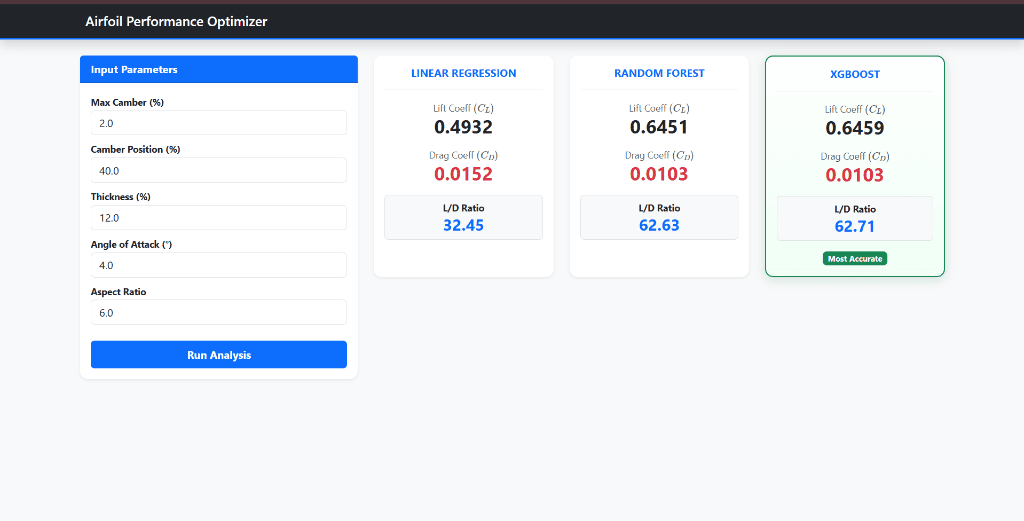Viewport: 1024px width, 521px height.
Task: Click the Thickness (%) label
Action: tap(121, 197)
